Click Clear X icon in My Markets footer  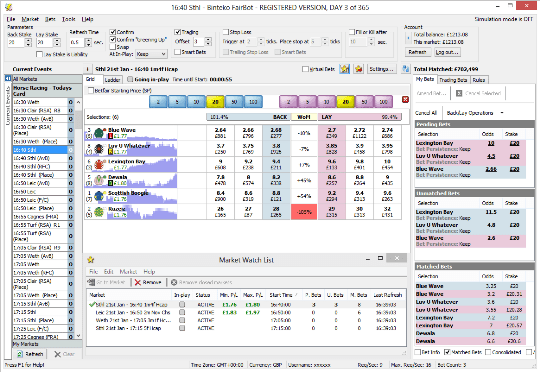tap(58, 354)
